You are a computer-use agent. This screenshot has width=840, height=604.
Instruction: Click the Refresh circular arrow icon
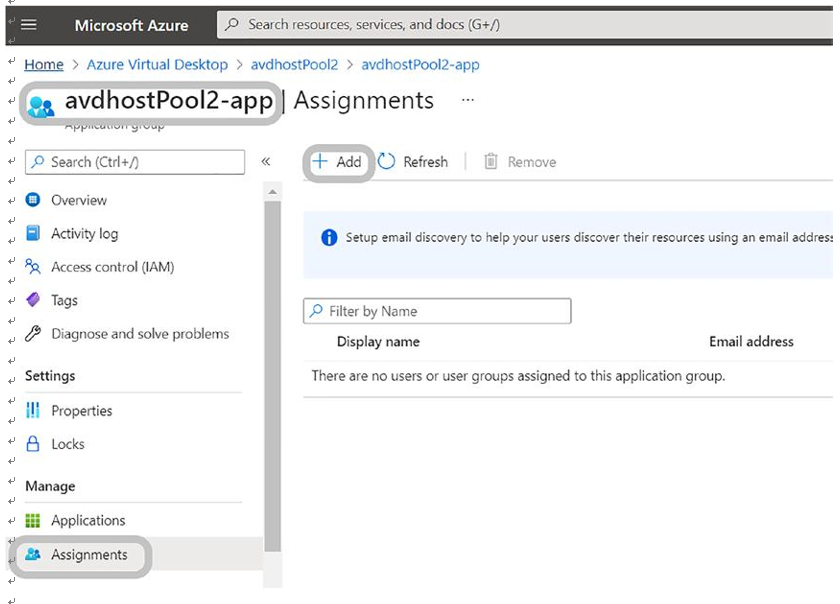[386, 161]
